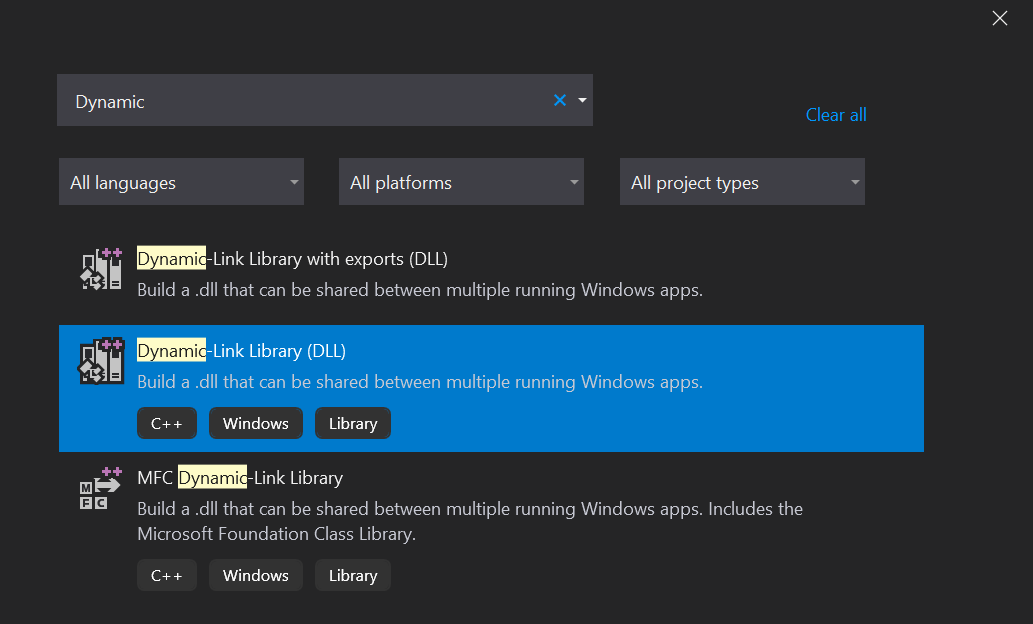
Task: Select Dynamic-Link Library with exports (DLL) title
Action: click(x=292, y=259)
